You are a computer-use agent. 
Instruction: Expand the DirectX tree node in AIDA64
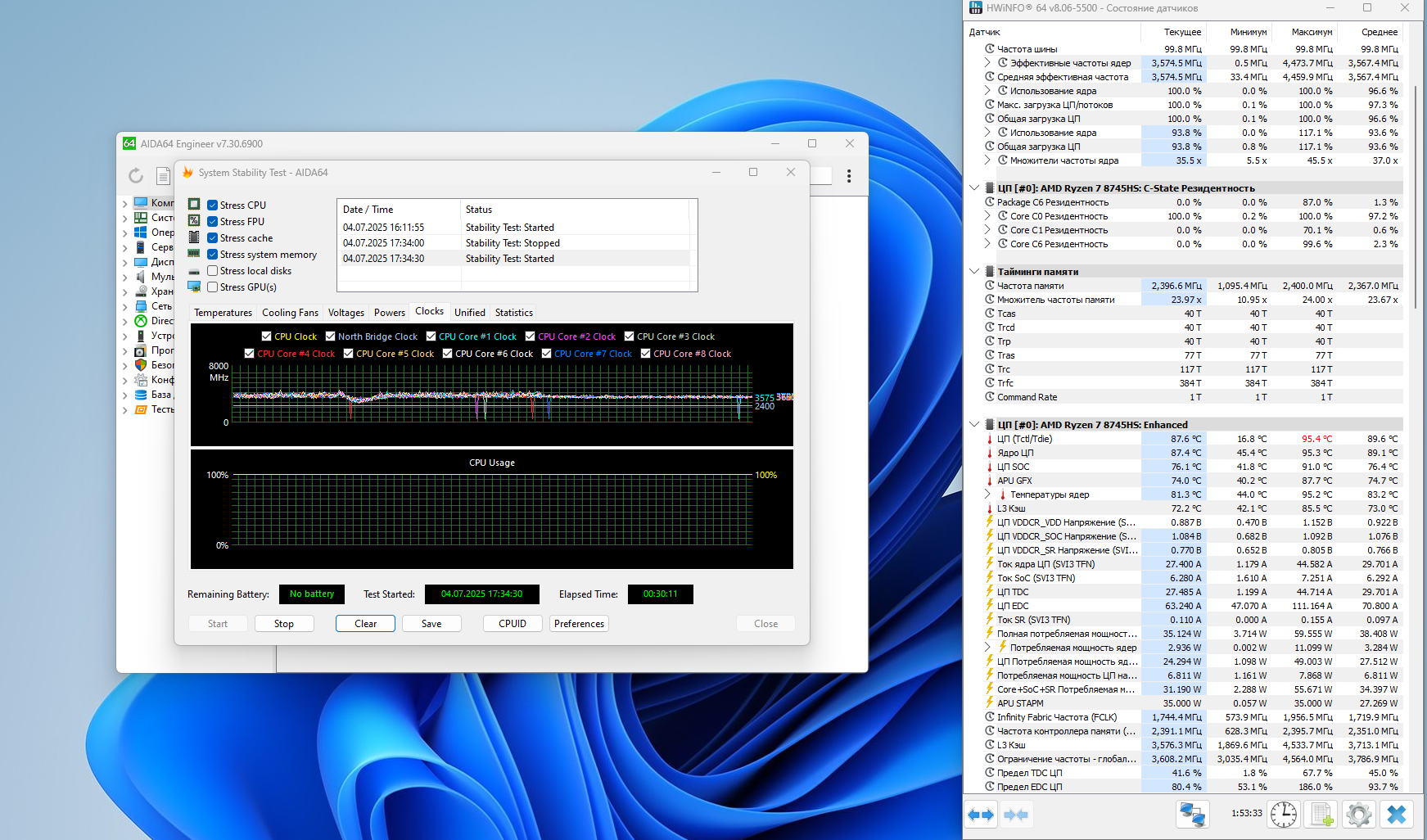pos(124,321)
